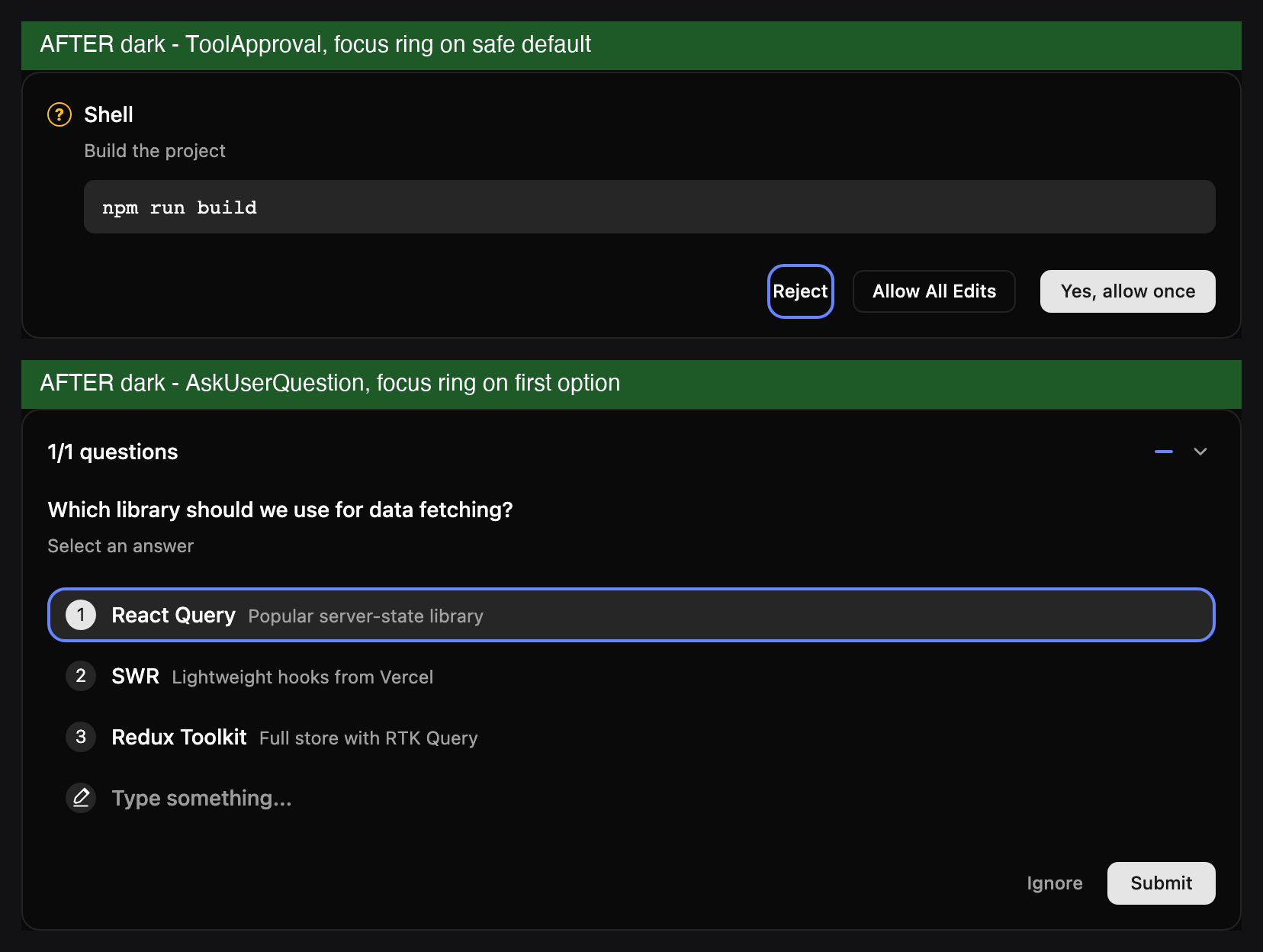The image size is (1263, 952).
Task: Click the yellow question mark icon beside Shell
Action: point(59,114)
